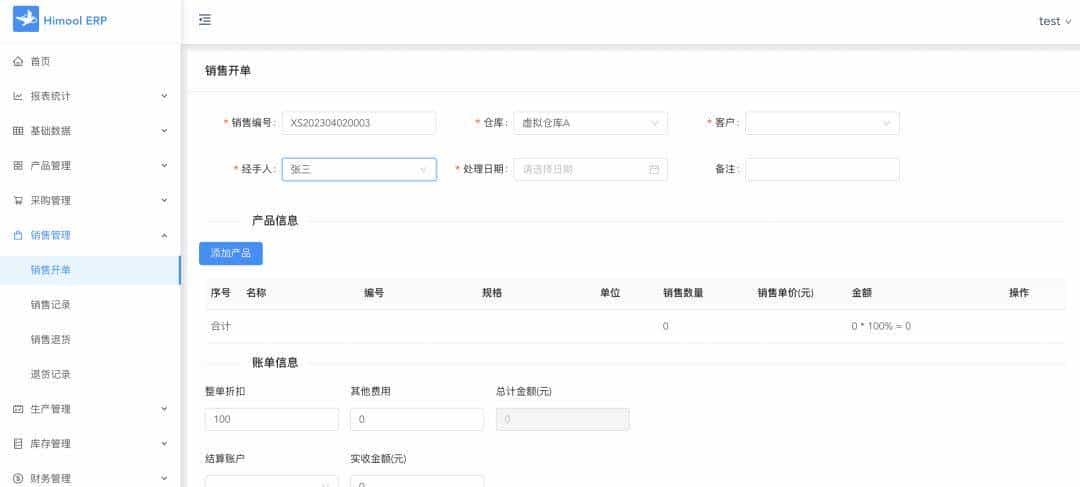
Task: Click the 账单信息 section heading
Action: [275, 362]
